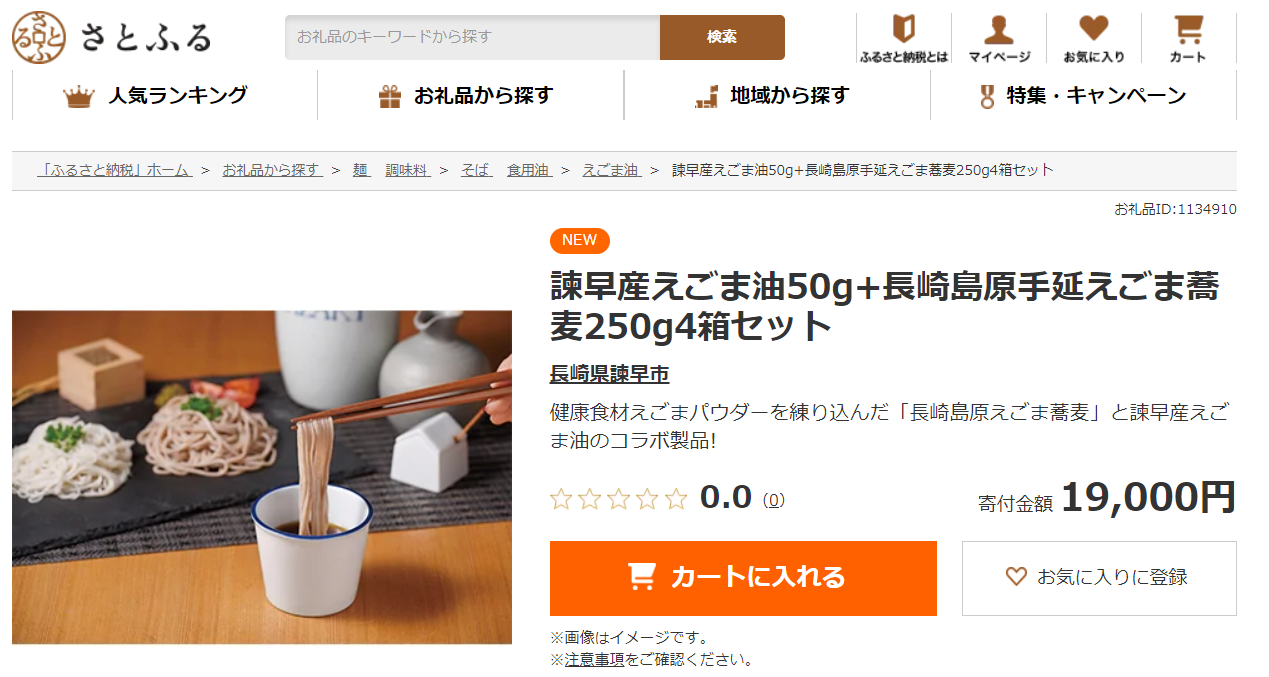1269x677 pixels.
Task: Open えごま油 breadcrumb link
Action: tap(611, 170)
